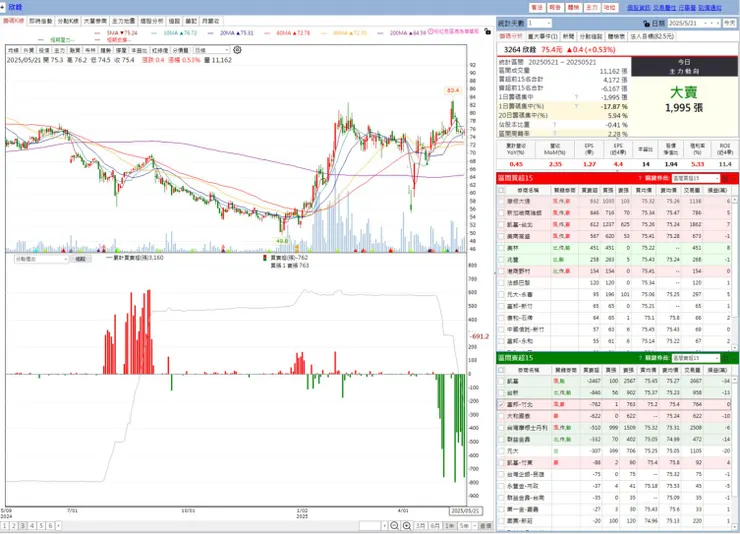Click the red icon in 區間買超15 header
The image size is (740, 534).
pos(726,178)
